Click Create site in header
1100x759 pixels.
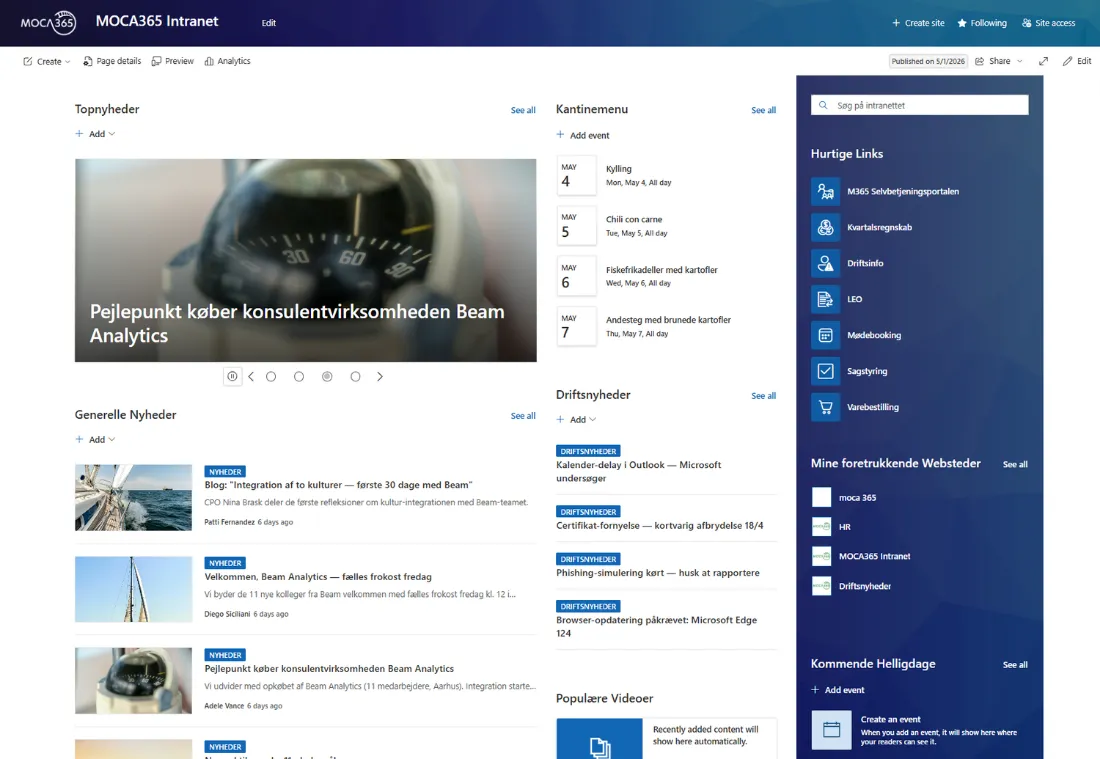[918, 23]
